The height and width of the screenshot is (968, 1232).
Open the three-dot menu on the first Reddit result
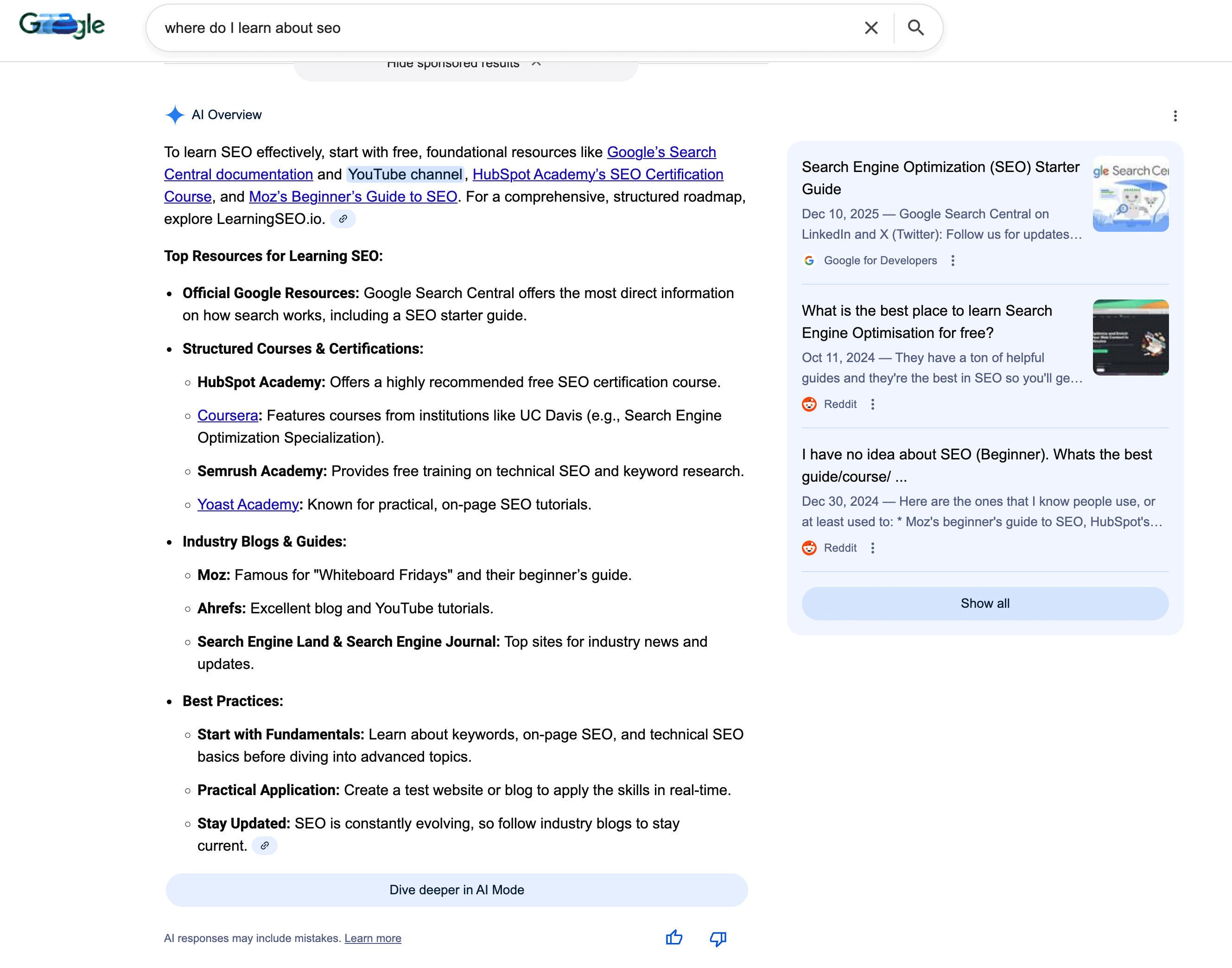click(873, 404)
